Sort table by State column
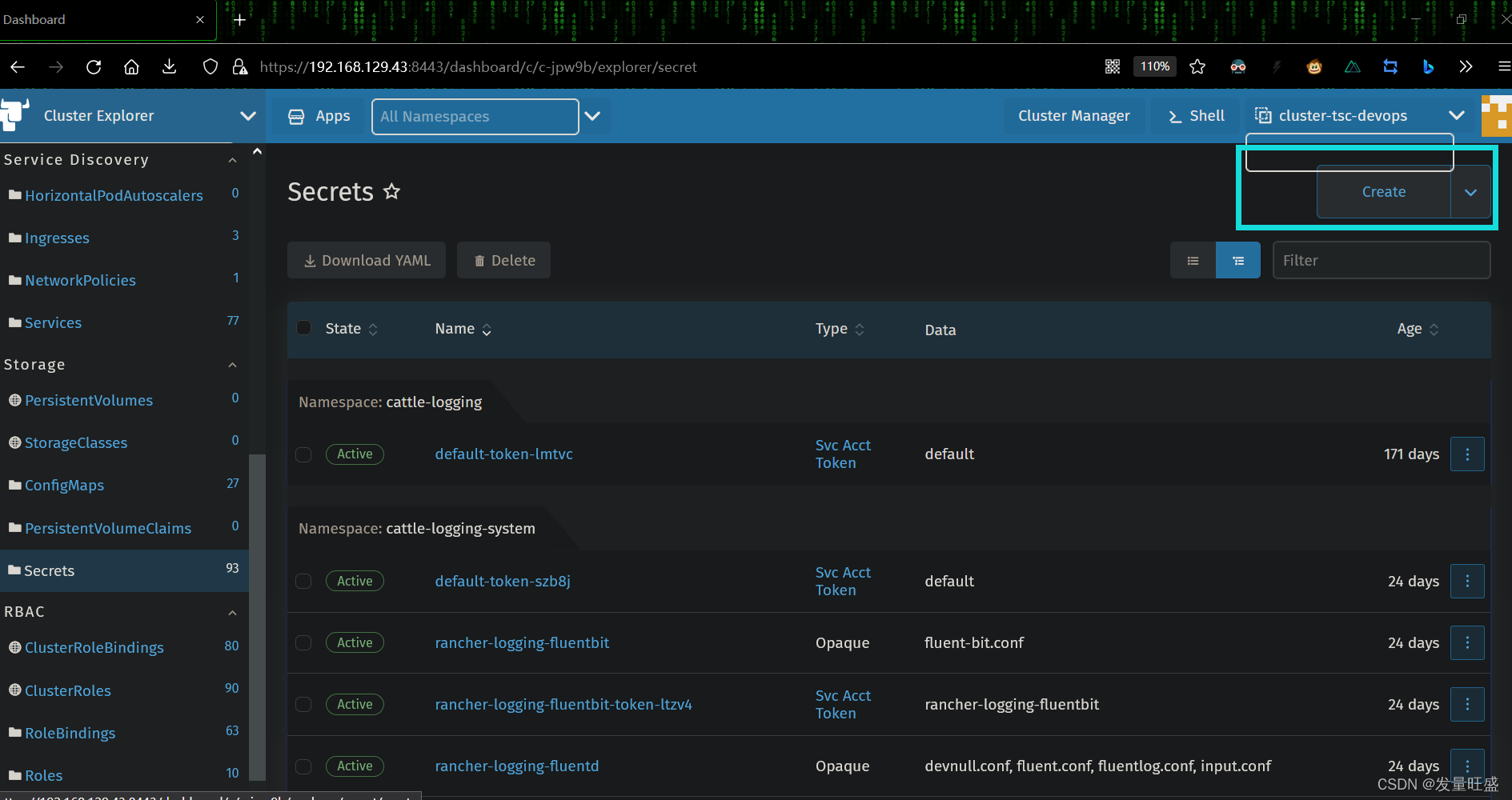Image resolution: width=1512 pixels, height=800 pixels. [351, 329]
